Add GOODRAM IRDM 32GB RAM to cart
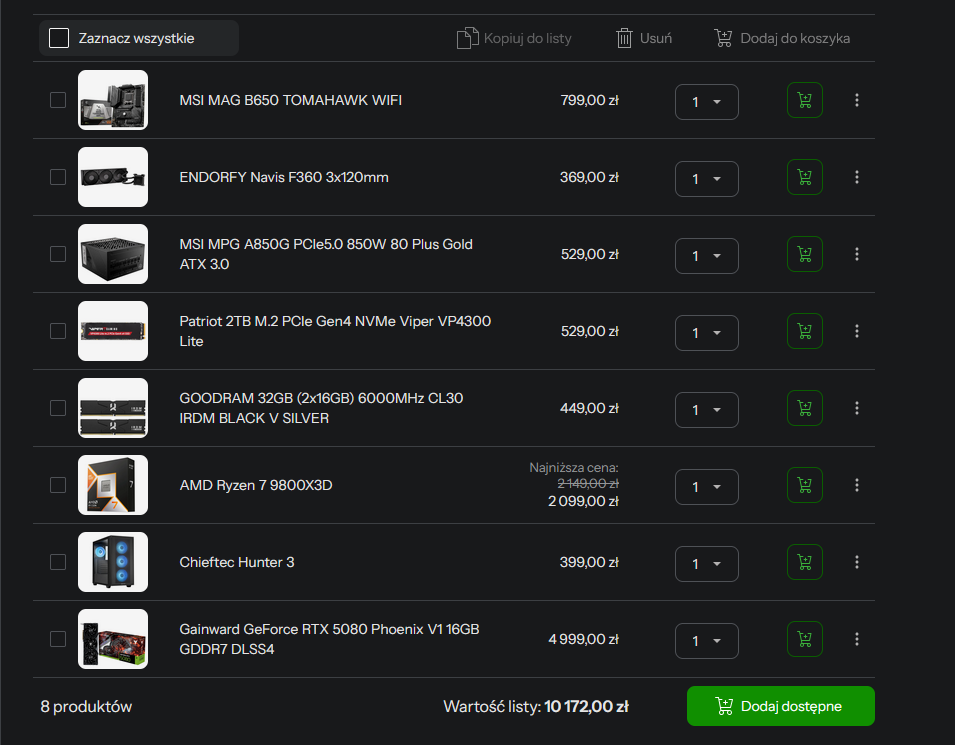The image size is (955, 745). (x=805, y=408)
